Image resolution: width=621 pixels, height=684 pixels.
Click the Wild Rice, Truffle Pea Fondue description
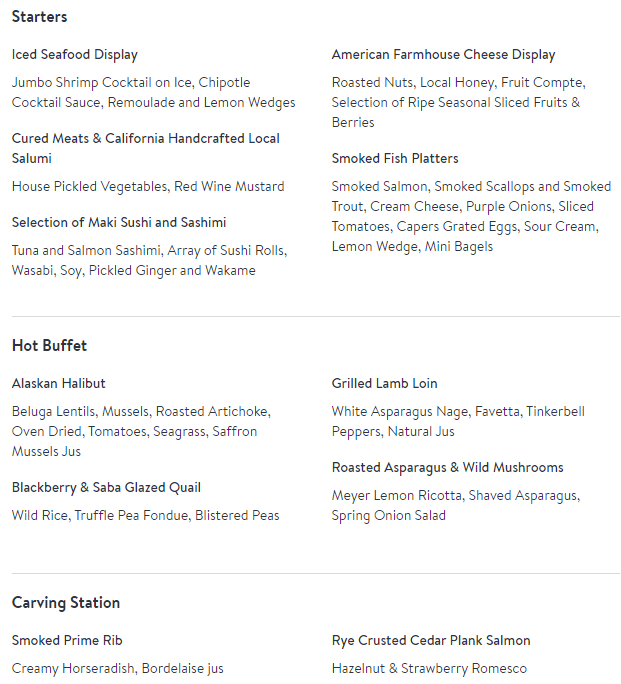point(145,516)
